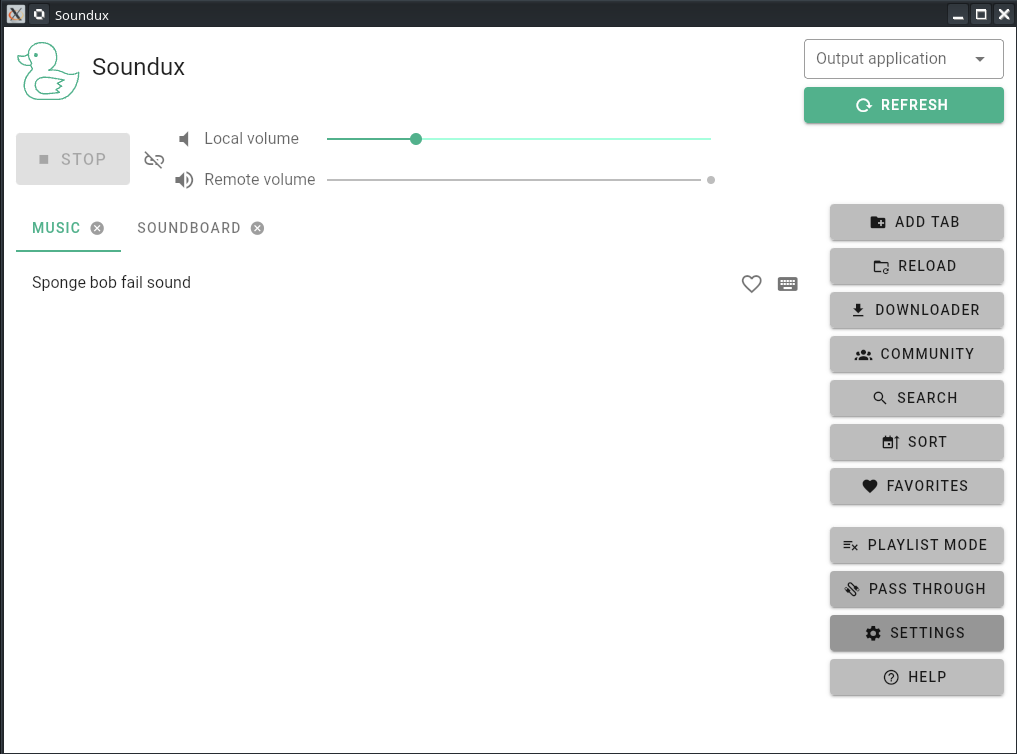The image size is (1017, 754).
Task: Click the Remote volume slider handle
Action: coord(711,180)
